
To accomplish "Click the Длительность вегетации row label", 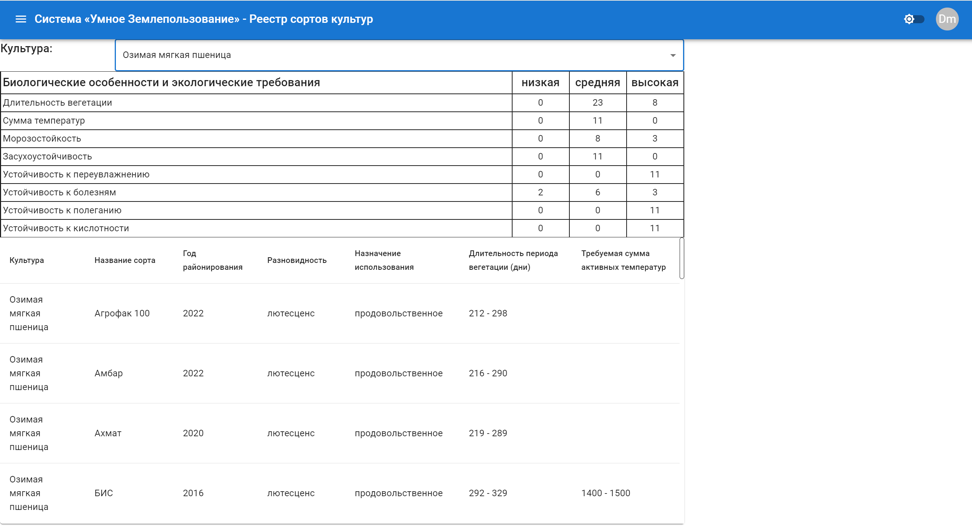I will 57,103.
